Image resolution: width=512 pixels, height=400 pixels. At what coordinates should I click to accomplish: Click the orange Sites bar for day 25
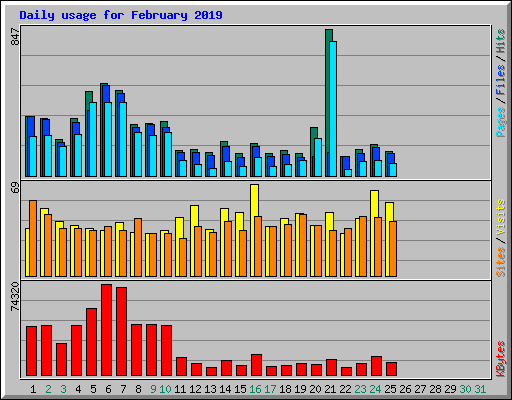click(x=393, y=249)
